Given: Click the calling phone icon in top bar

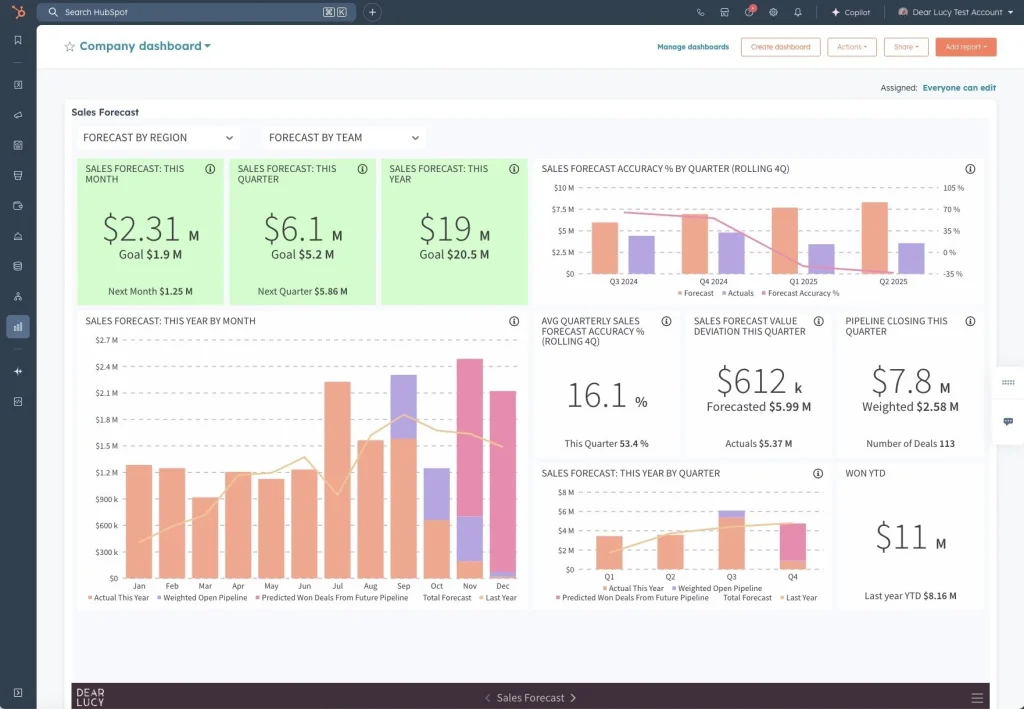Looking at the screenshot, I should tap(700, 12).
